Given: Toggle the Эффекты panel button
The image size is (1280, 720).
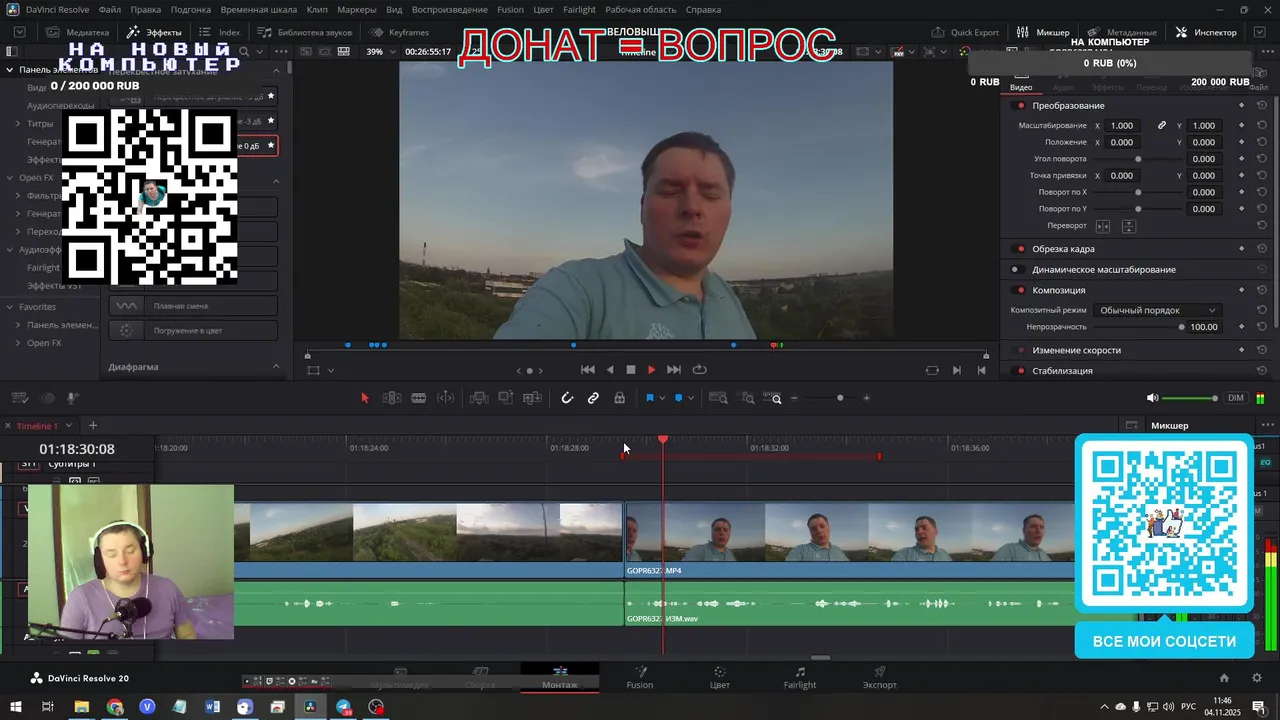Looking at the screenshot, I should 154,32.
